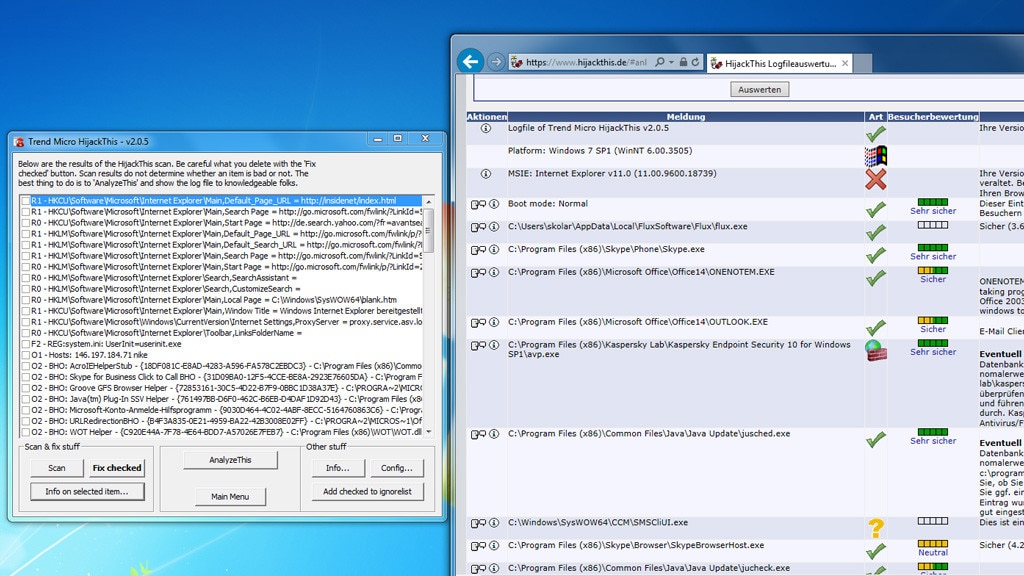
Task: Tick the ProxyServer proxy.service entry
Action: [25, 322]
